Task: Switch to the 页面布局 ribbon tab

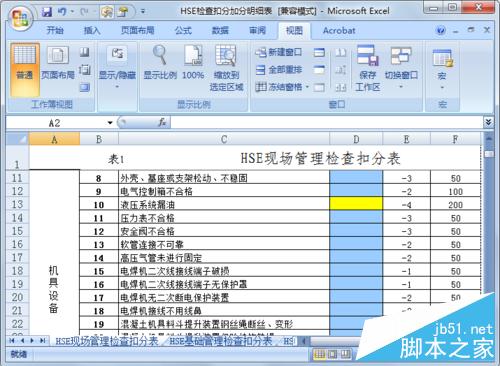Action: point(137,30)
